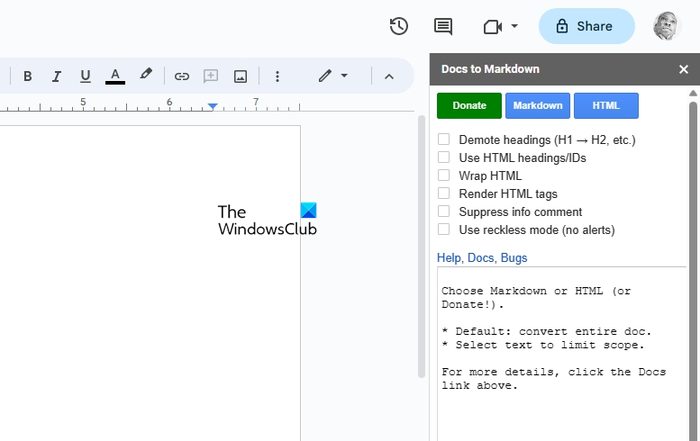Click the sidebar vertical scrollbar
Image resolution: width=700 pixels, height=441 pixels.
pyautogui.click(x=693, y=271)
